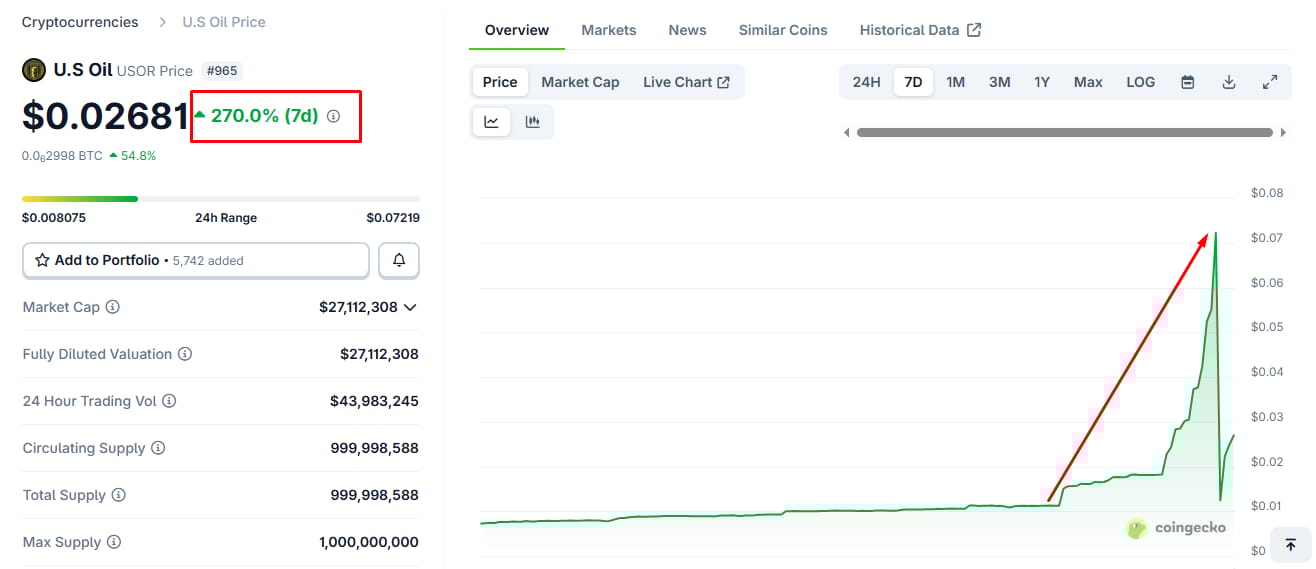Image resolution: width=1316 pixels, height=569 pixels.
Task: Set chart range to 1M
Action: [956, 82]
